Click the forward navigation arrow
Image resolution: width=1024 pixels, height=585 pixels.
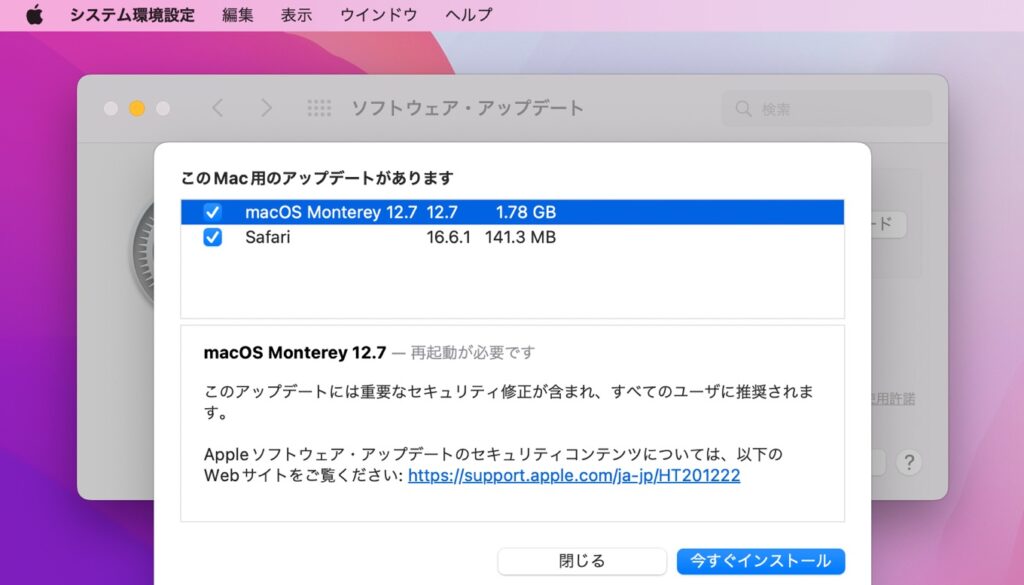[x=266, y=108]
